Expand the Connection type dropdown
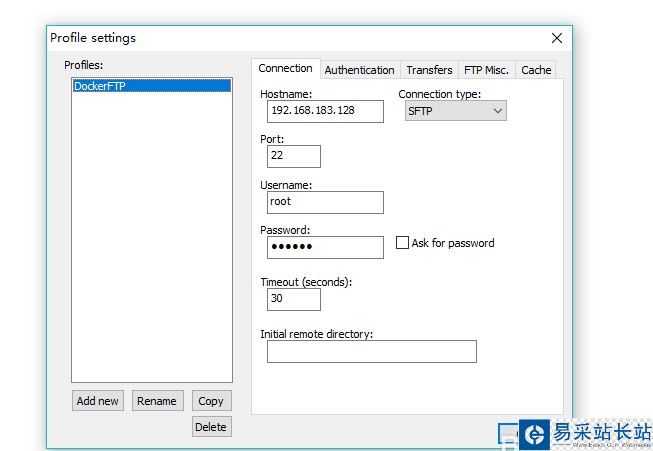The width and height of the screenshot is (653, 451). (x=456, y=111)
